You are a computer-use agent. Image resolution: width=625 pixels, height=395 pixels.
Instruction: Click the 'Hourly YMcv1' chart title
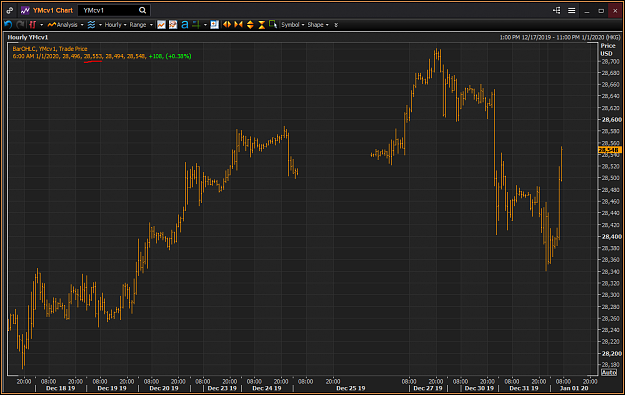[28, 37]
